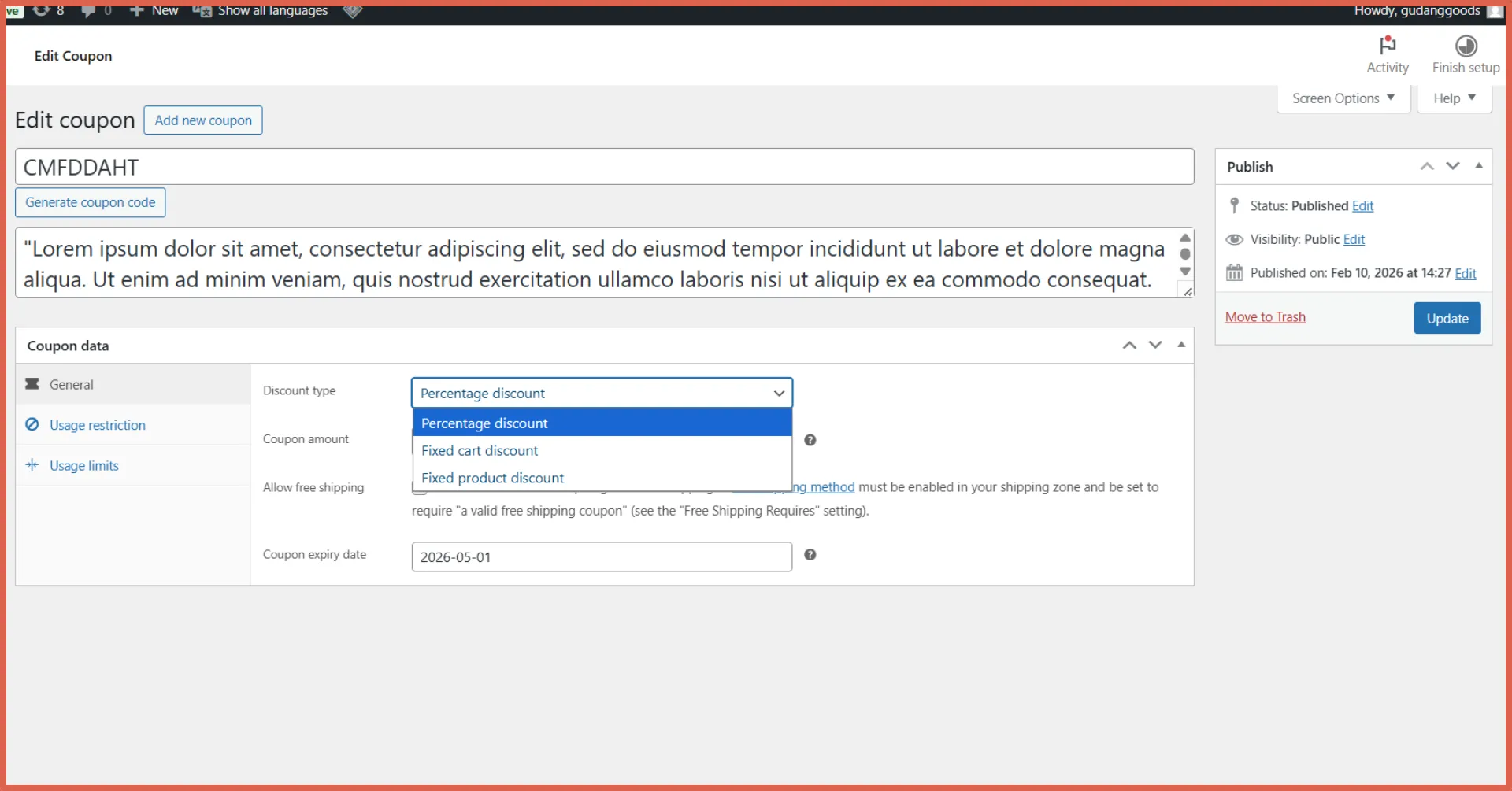Expand the Screen Options panel
The image size is (1512, 791).
(1343, 98)
